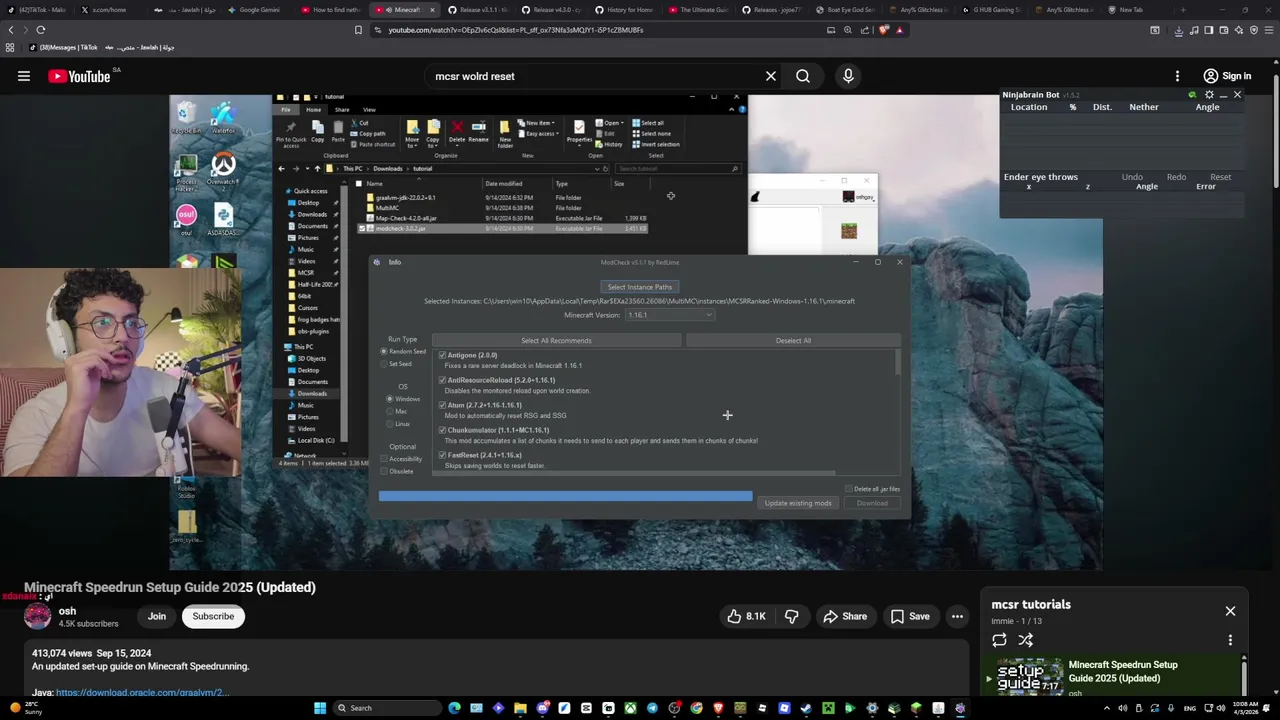
Task: Toggle shuffle playlist icon
Action: coord(1025,640)
